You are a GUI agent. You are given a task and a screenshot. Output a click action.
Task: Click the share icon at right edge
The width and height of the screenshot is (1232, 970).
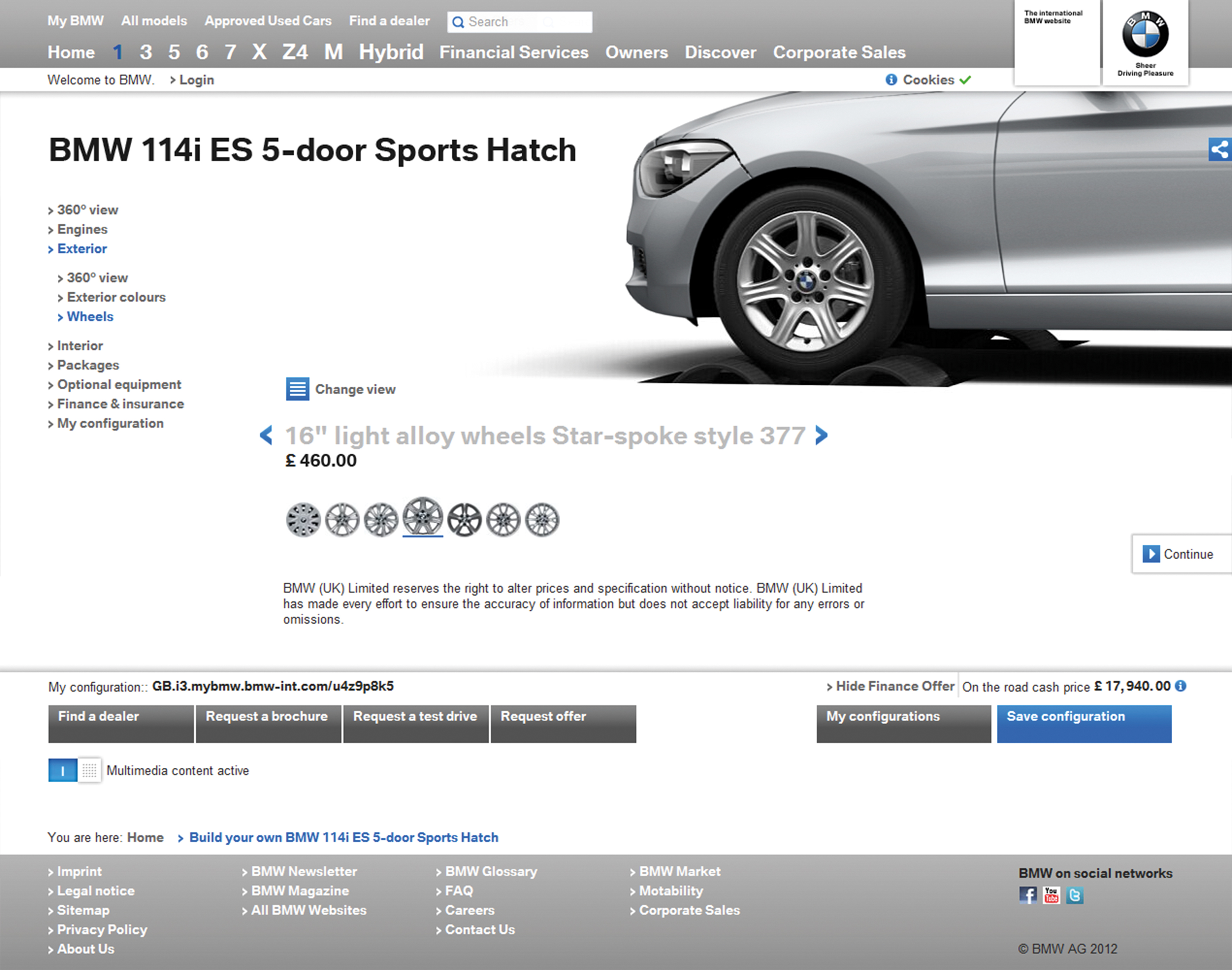(x=1219, y=149)
